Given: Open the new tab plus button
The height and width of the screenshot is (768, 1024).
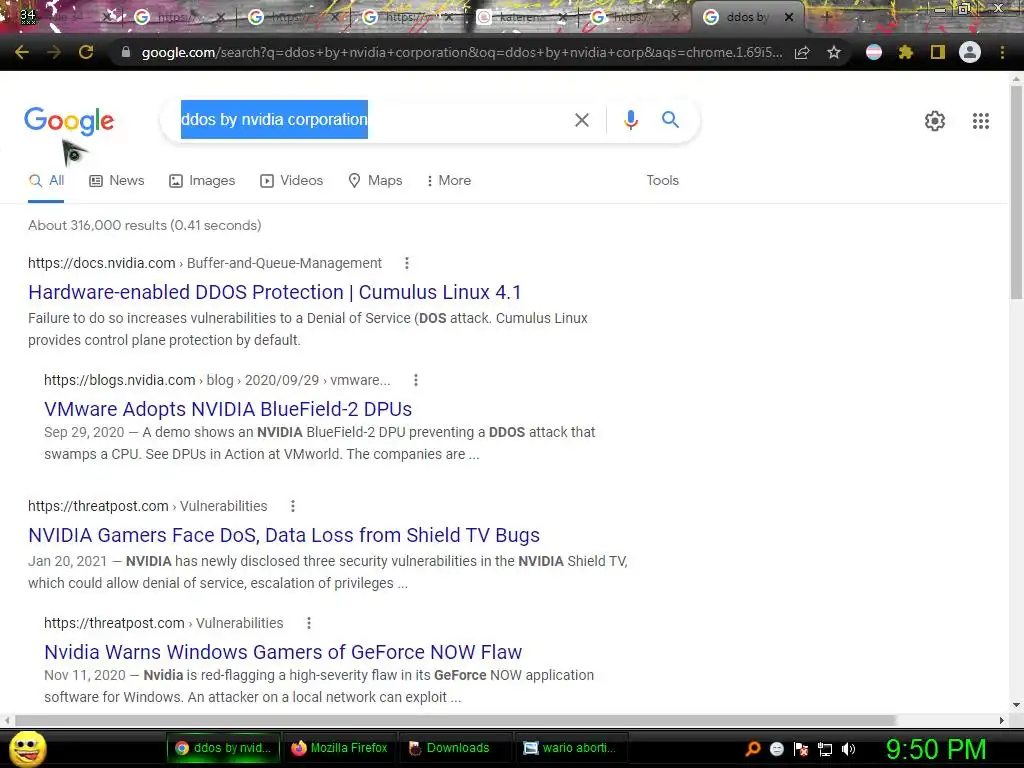Looking at the screenshot, I should (826, 17).
